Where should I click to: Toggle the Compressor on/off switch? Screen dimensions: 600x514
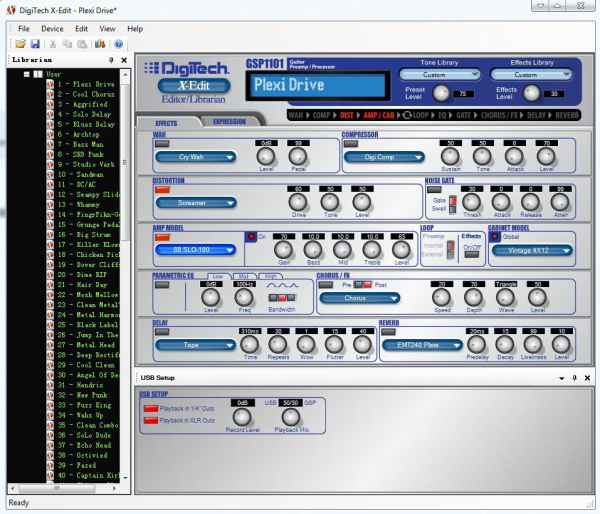(351, 144)
